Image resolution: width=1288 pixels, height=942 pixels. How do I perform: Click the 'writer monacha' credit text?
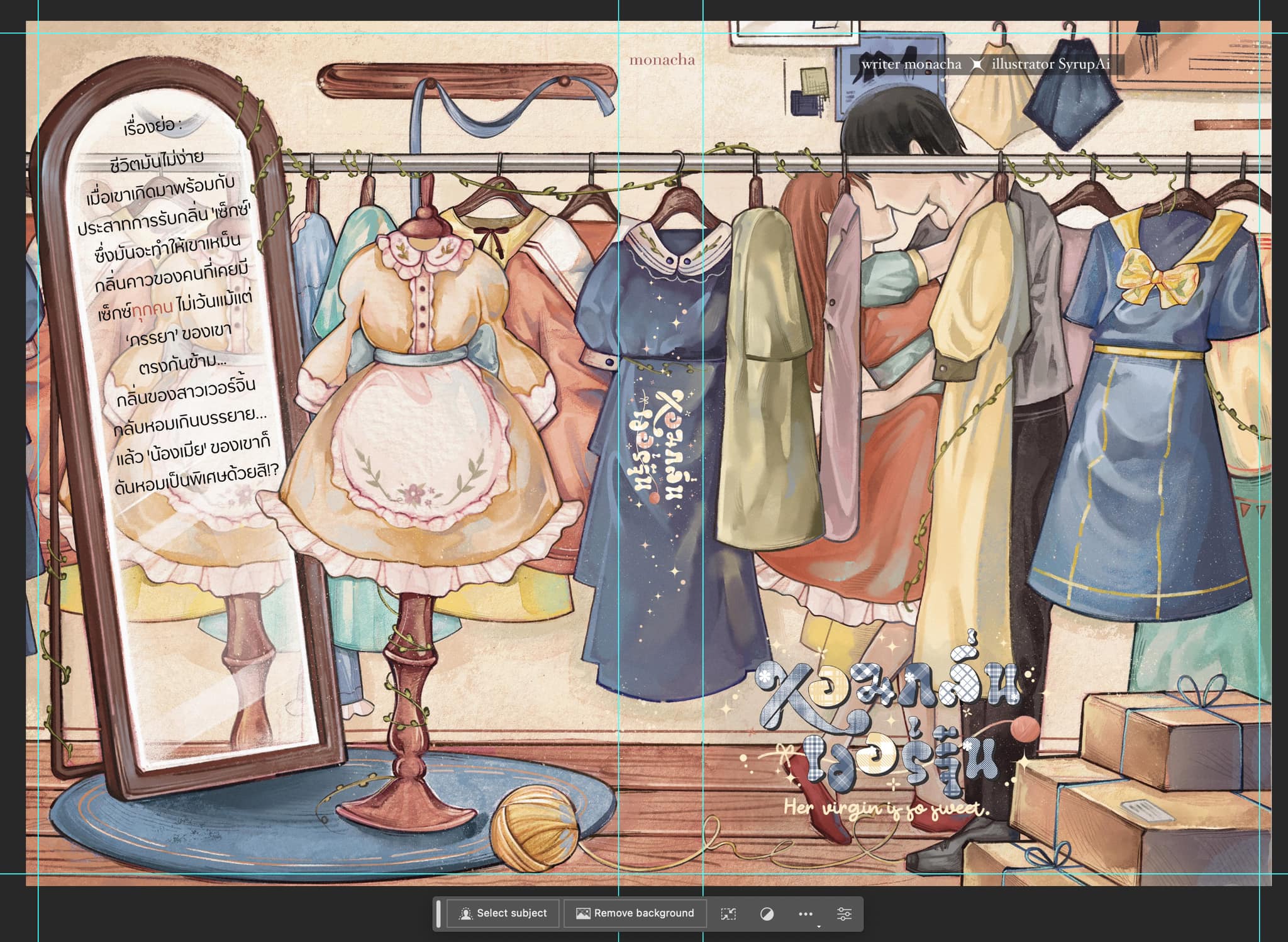911,64
